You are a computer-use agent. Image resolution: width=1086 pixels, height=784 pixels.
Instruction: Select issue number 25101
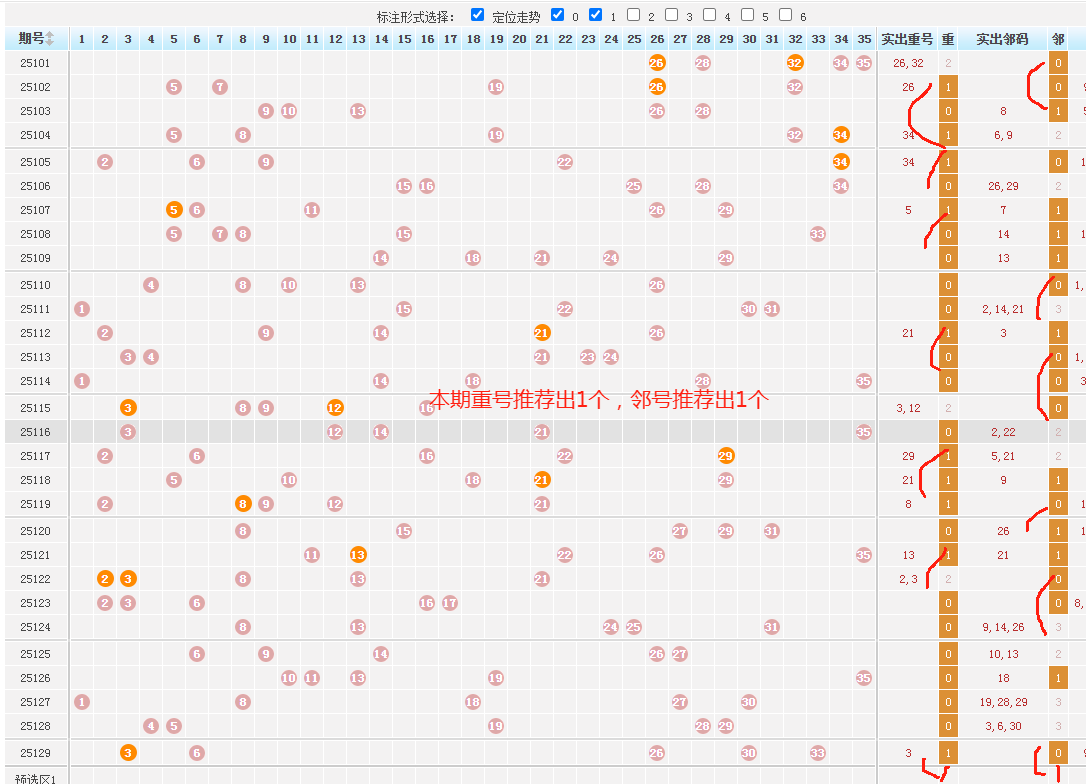pos(35,63)
